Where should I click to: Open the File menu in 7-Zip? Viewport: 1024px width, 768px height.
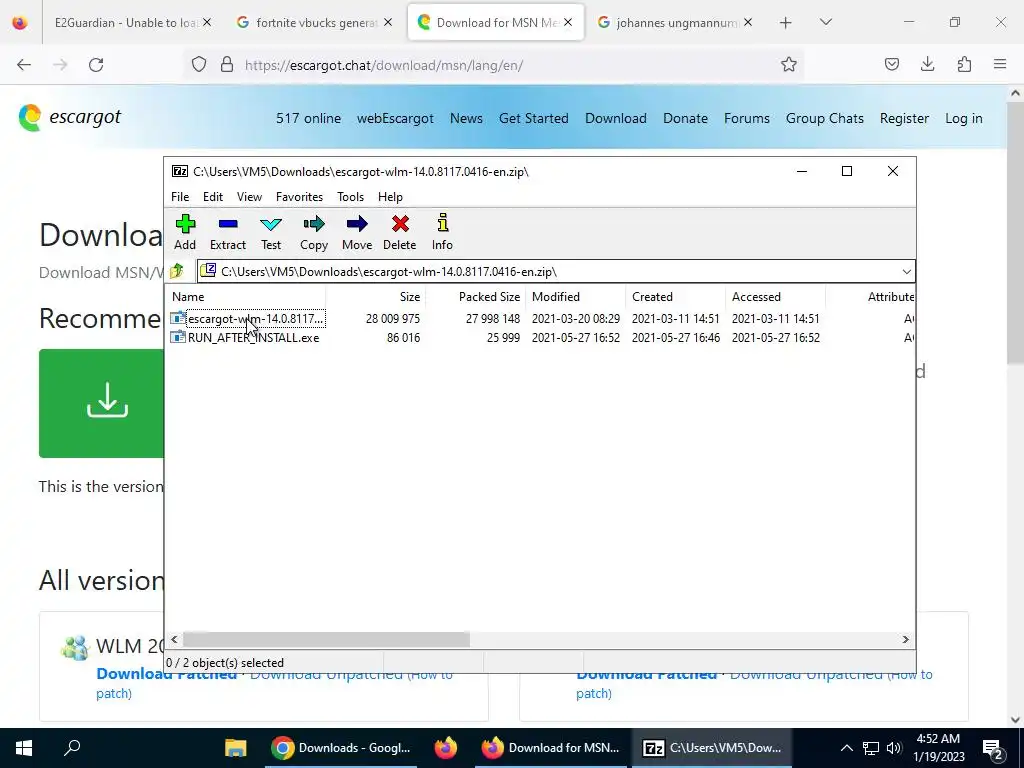pos(180,197)
